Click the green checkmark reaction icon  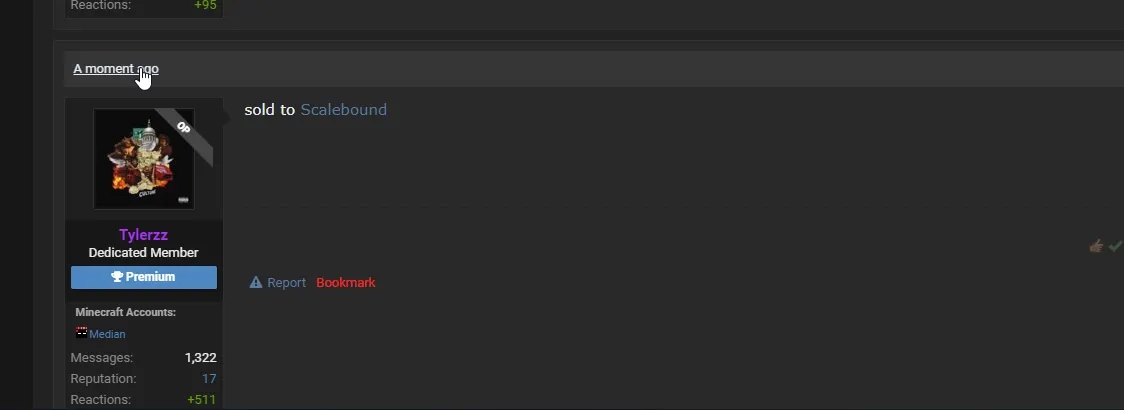click(1115, 246)
